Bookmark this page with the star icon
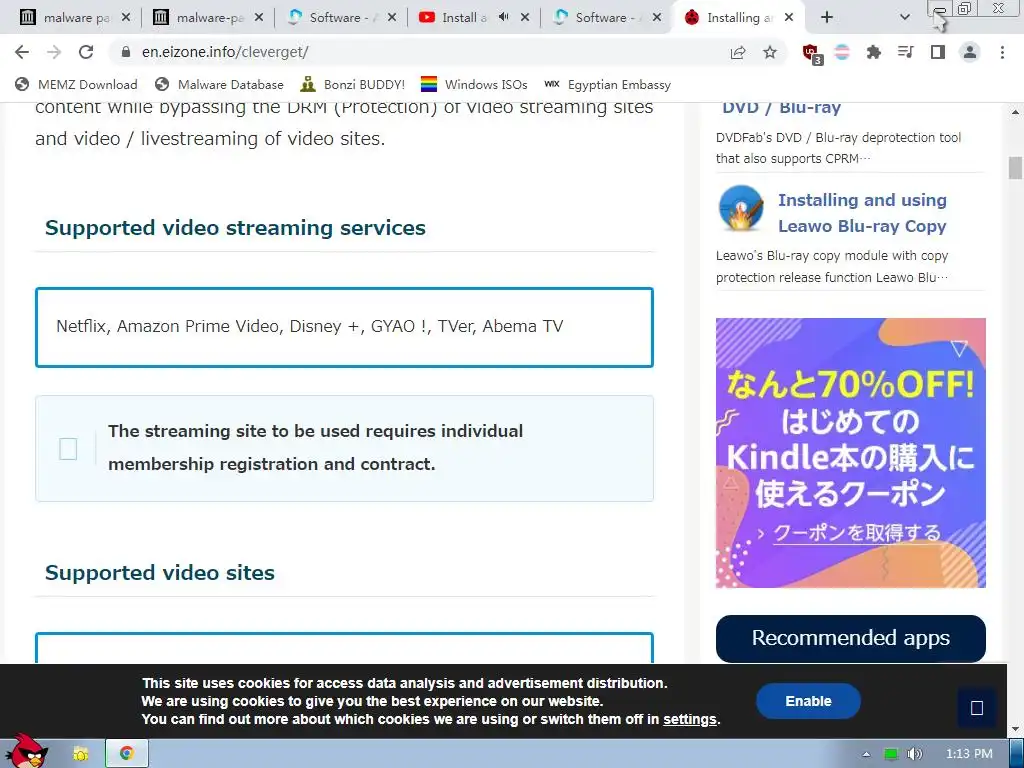 [x=770, y=52]
